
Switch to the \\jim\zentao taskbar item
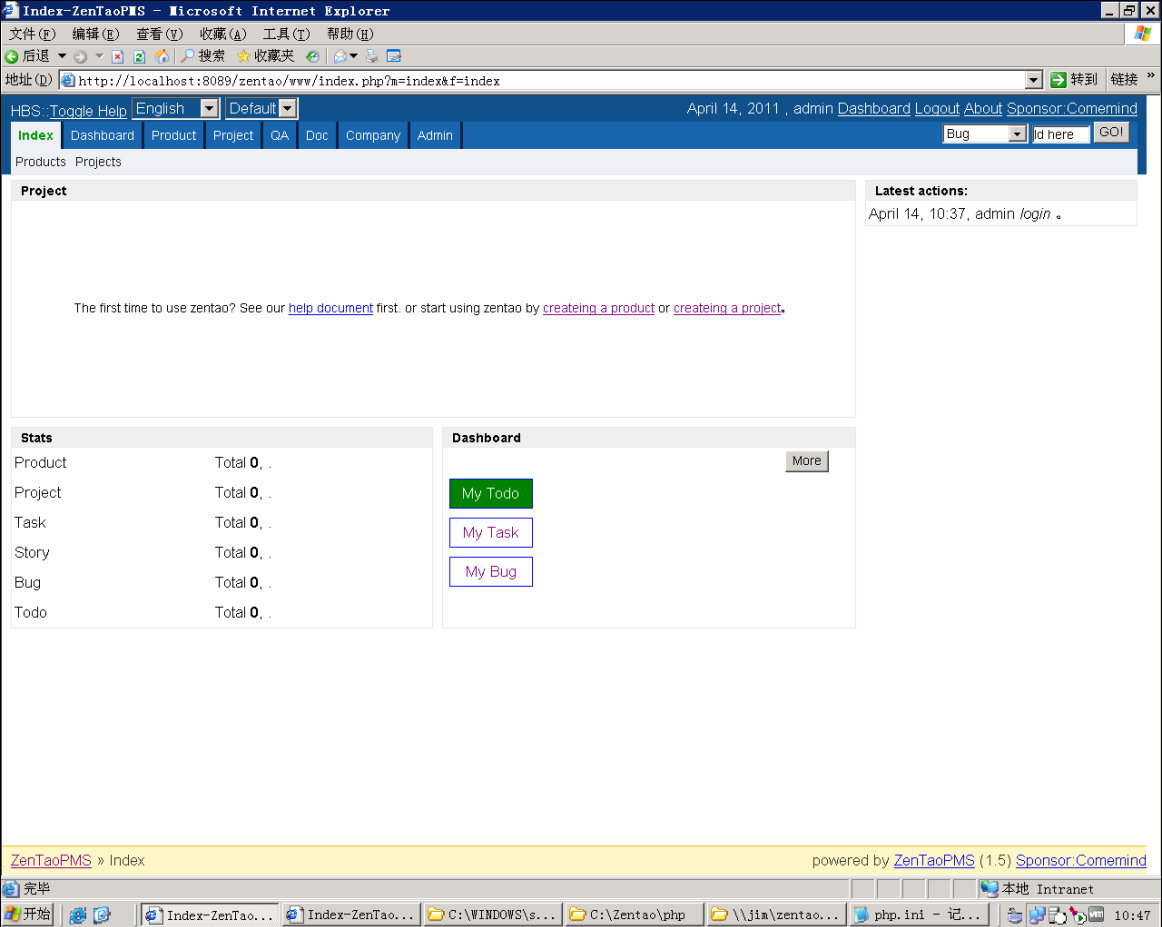pyautogui.click(x=776, y=915)
